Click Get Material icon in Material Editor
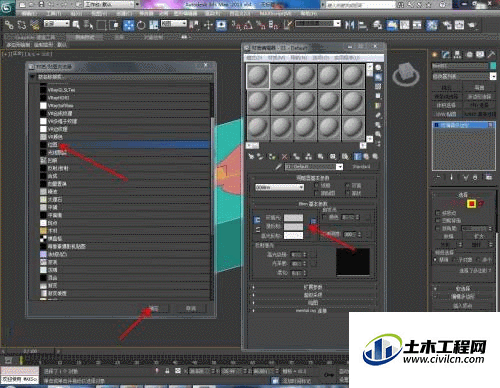Image resolution: width=500 pixels, height=388 pixels. tap(251, 156)
